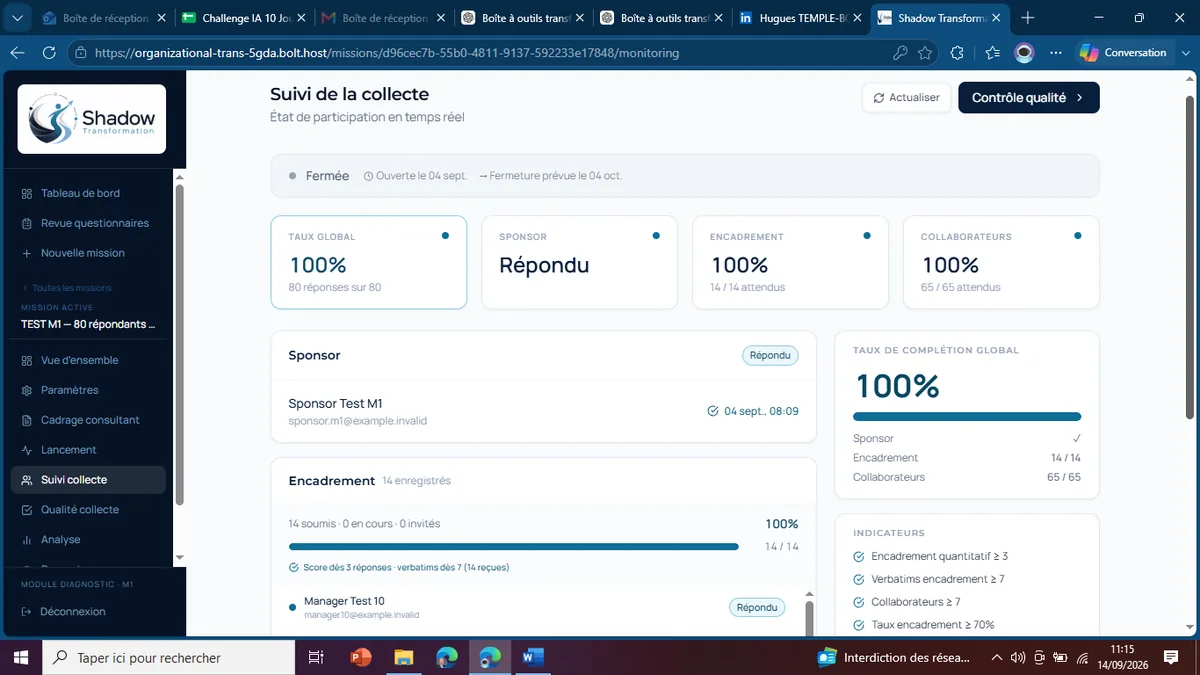Open the browser Settings and more menu
1200x675 pixels.
[1057, 53]
